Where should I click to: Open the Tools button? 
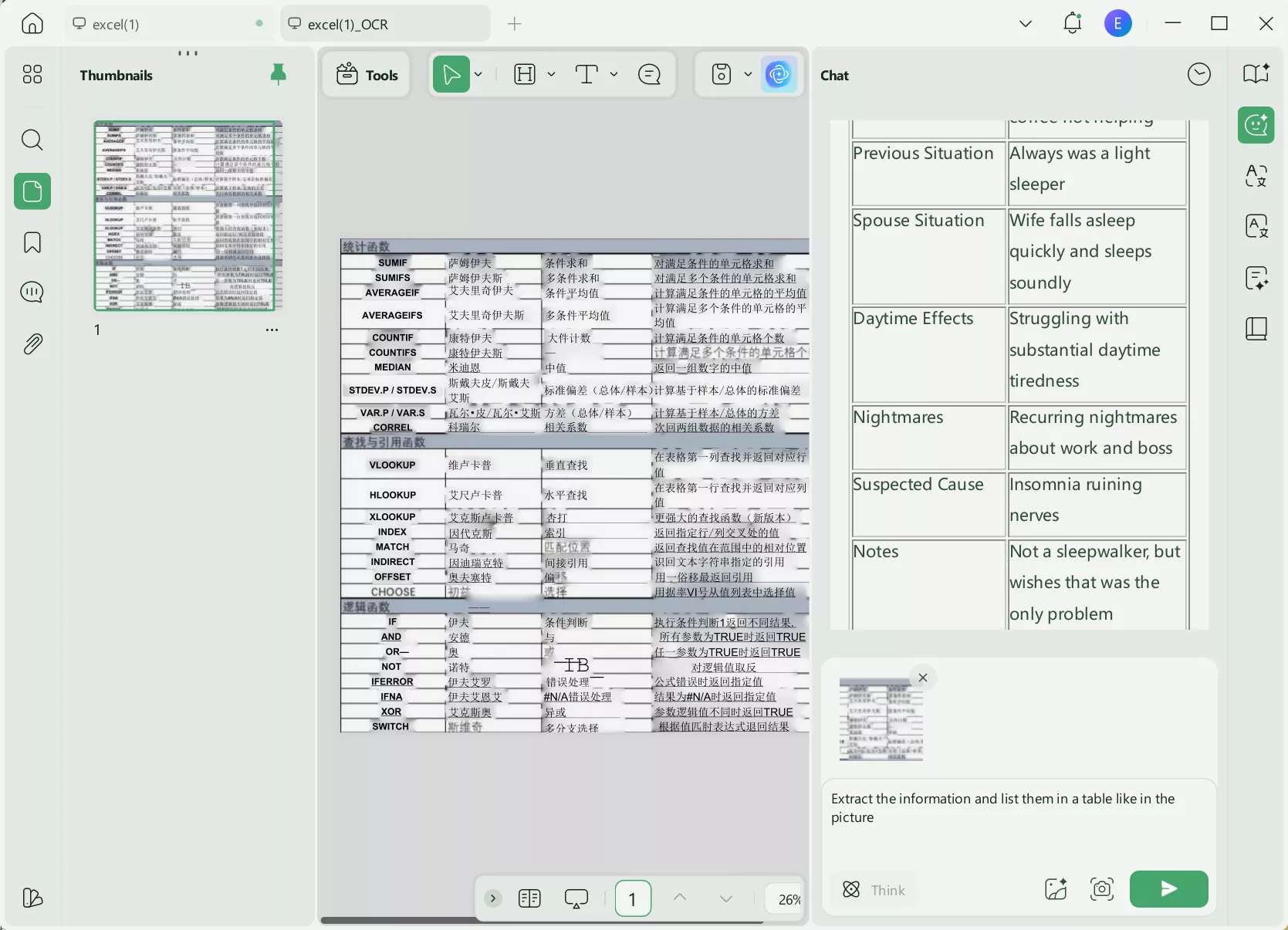pyautogui.click(x=367, y=75)
